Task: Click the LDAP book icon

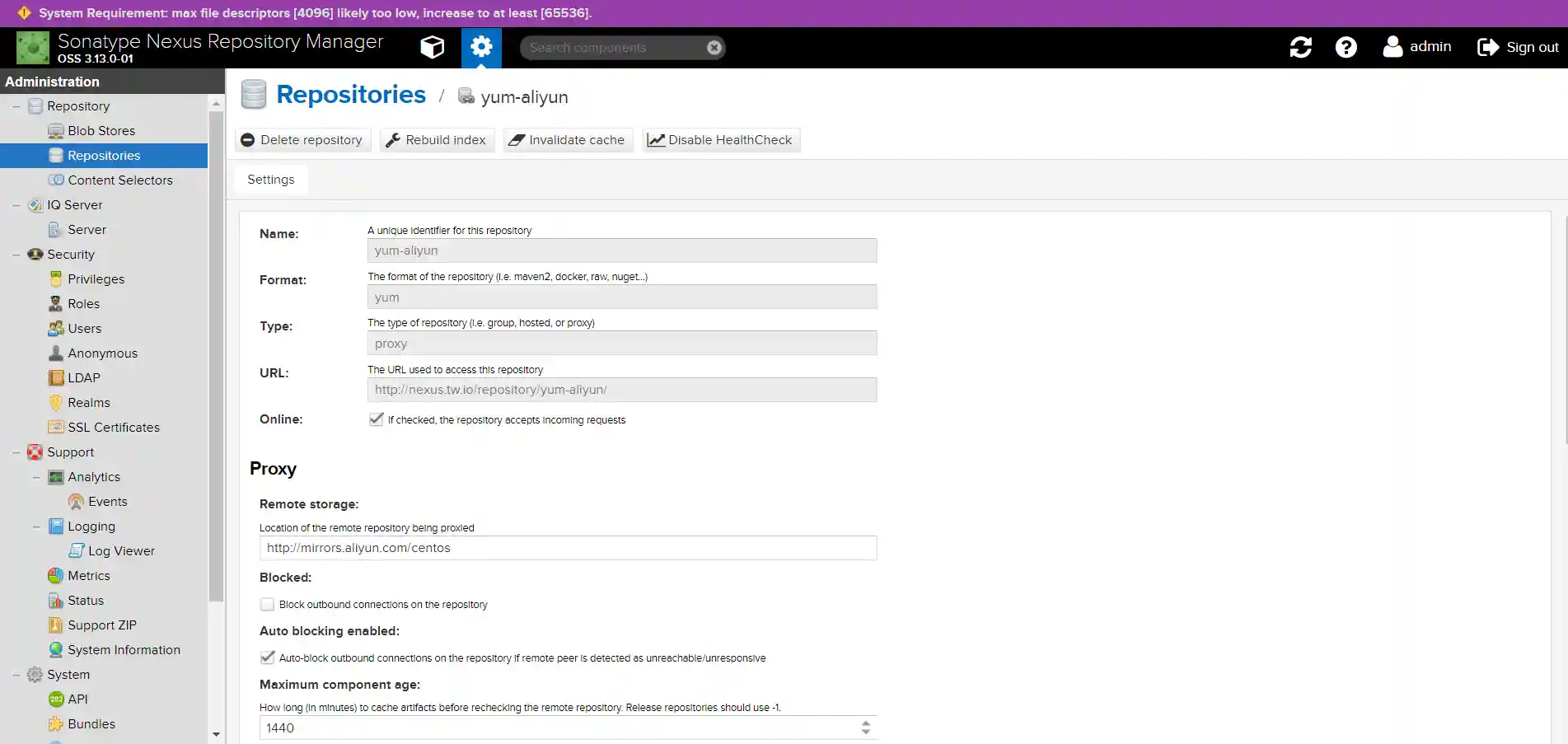Action: coord(56,378)
